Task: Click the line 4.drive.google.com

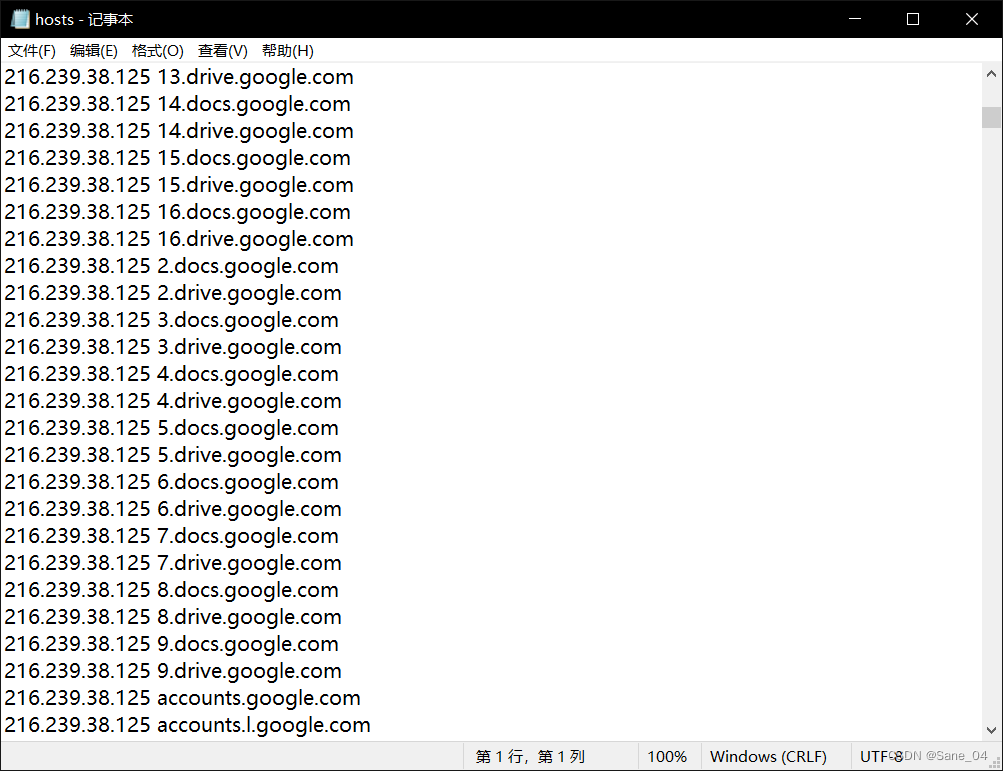Action: point(173,401)
